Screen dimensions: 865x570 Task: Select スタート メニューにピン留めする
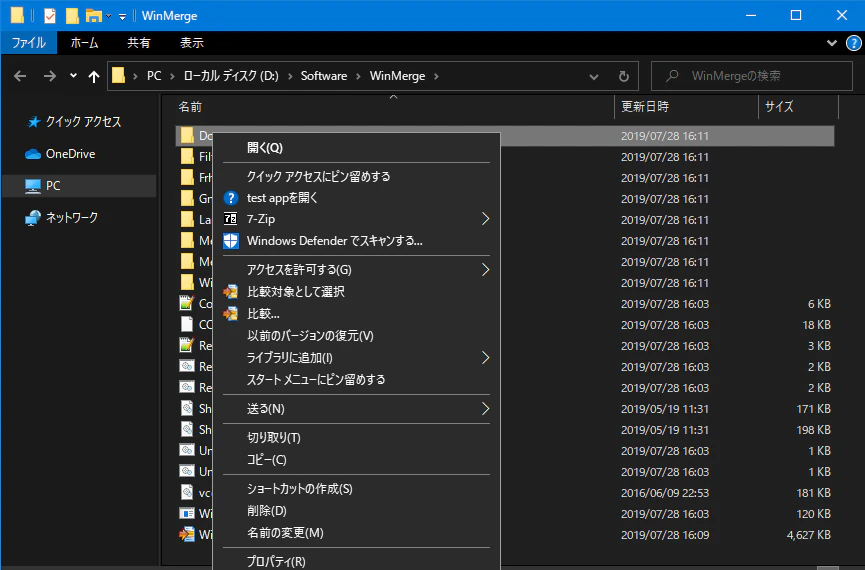click(356, 380)
